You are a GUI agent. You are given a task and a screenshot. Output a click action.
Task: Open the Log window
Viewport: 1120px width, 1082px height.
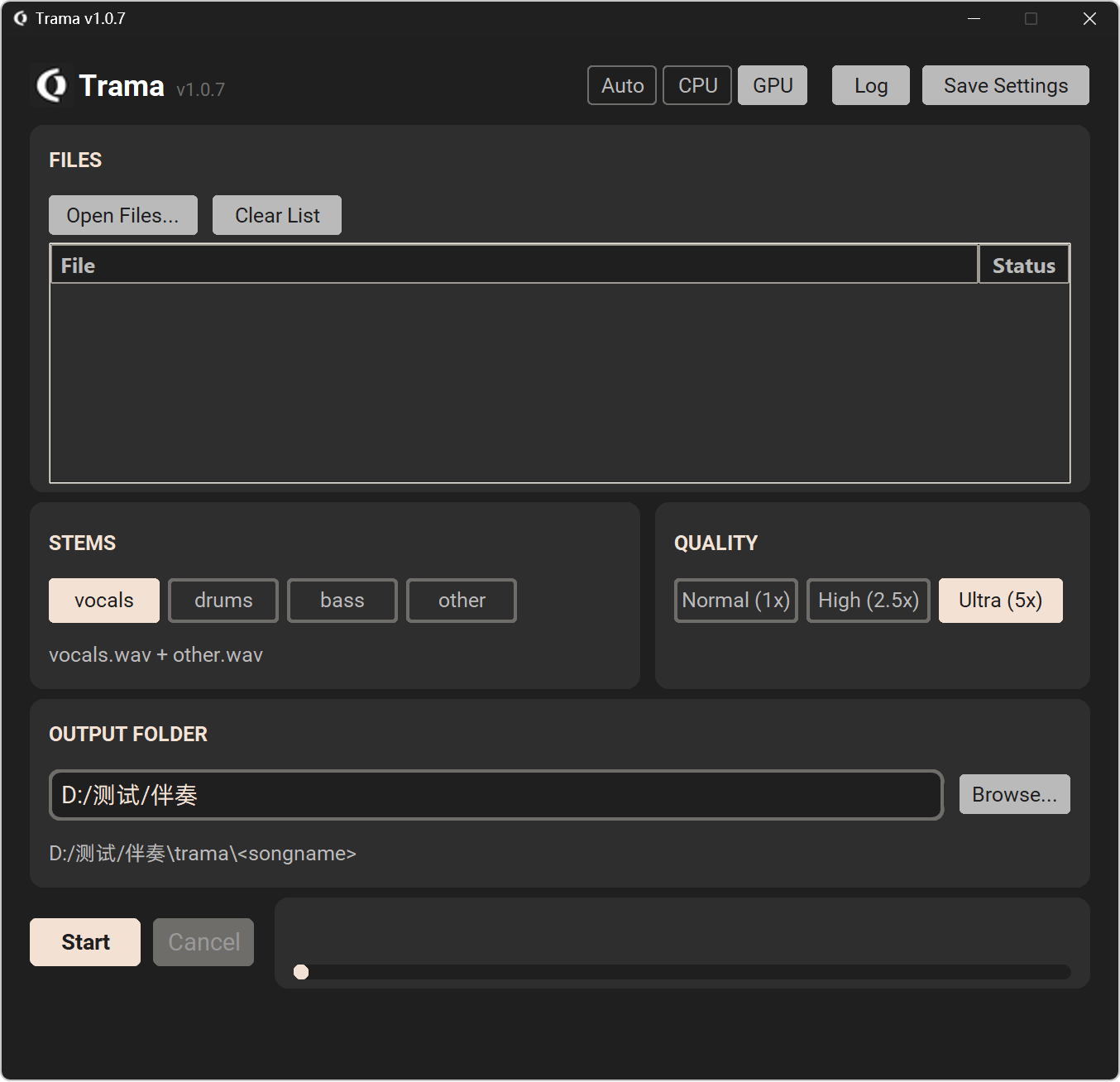click(871, 85)
